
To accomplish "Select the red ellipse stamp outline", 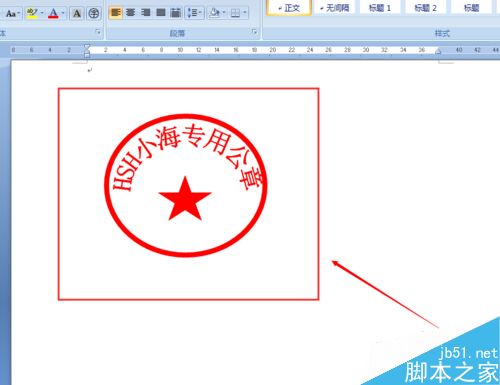I will point(186,185).
